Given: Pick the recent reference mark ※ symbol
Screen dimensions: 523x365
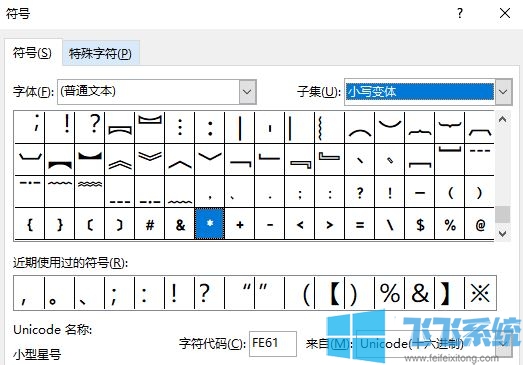Looking at the screenshot, I should pos(480,293).
